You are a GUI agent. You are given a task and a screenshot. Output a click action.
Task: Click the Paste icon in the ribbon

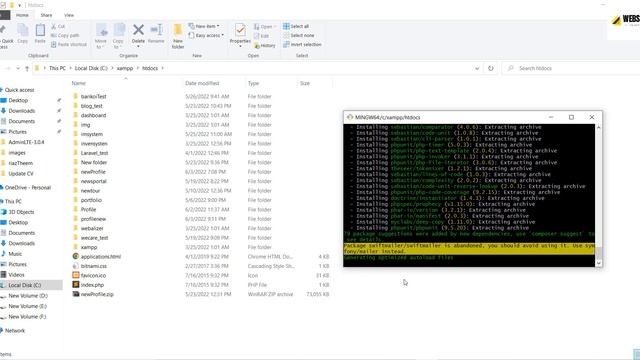pos(40,33)
